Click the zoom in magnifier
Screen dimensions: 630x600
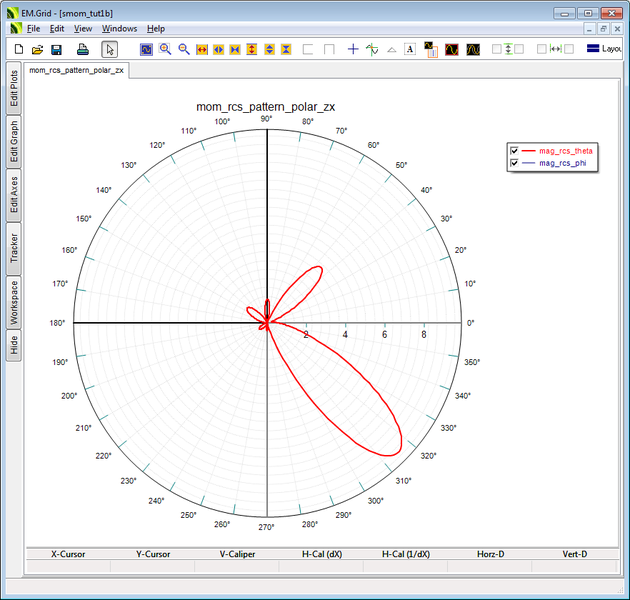click(x=165, y=49)
